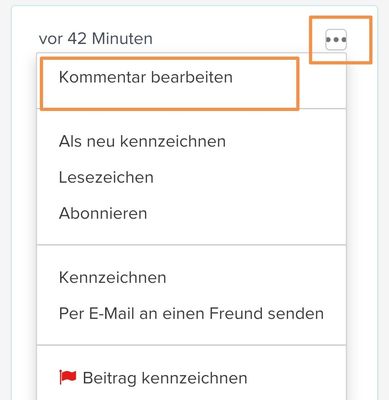Click the post's relative time label
This screenshot has height=400, width=389.
pyautogui.click(x=96, y=39)
